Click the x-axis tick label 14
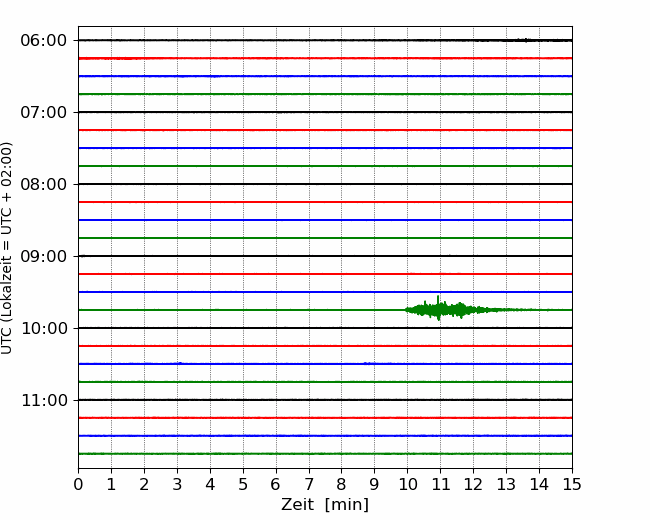Screen dimensions: 650x520 pyautogui.click(x=539, y=484)
